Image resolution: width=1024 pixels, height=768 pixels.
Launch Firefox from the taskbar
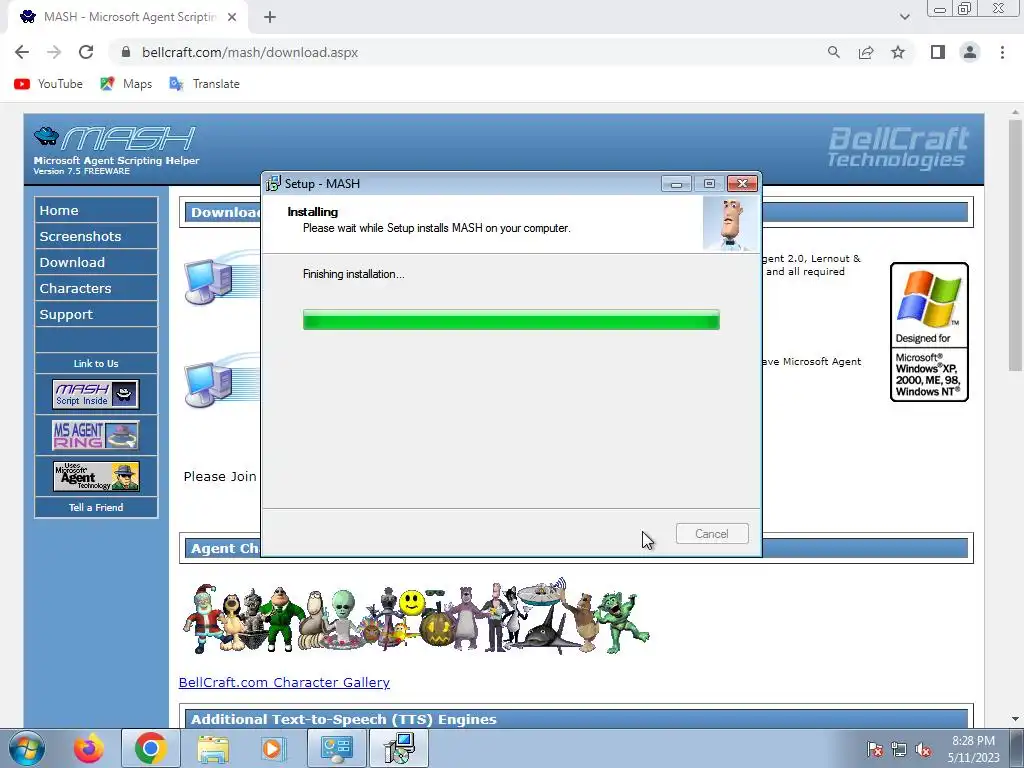point(88,748)
